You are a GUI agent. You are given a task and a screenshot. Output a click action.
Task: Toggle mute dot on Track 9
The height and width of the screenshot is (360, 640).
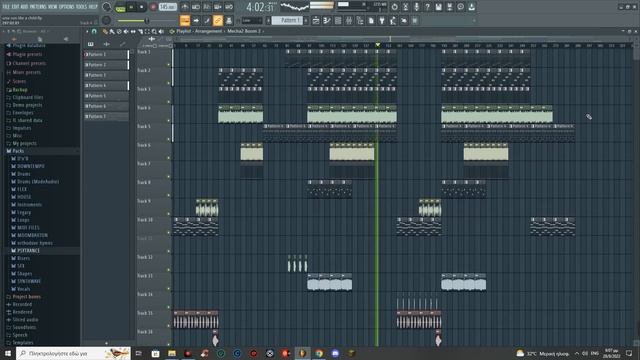169,214
